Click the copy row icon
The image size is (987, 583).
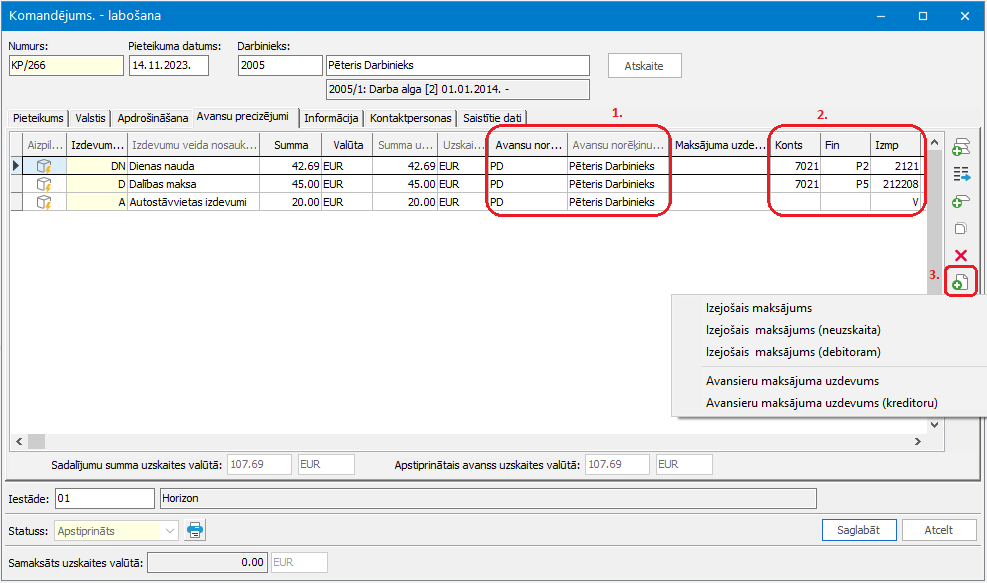pyautogui.click(x=961, y=229)
